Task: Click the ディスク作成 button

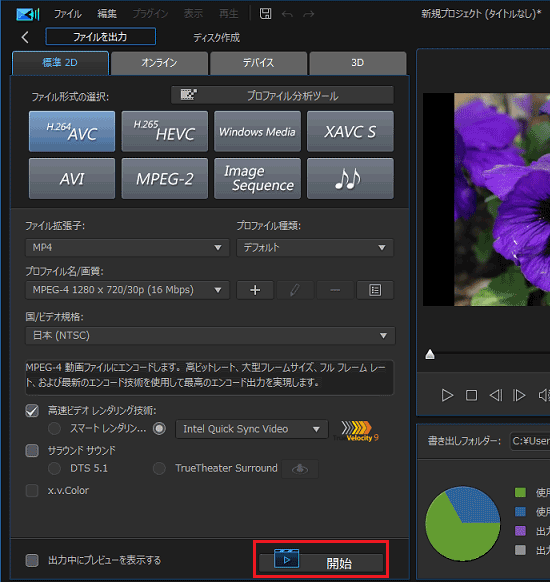Action: (216, 37)
